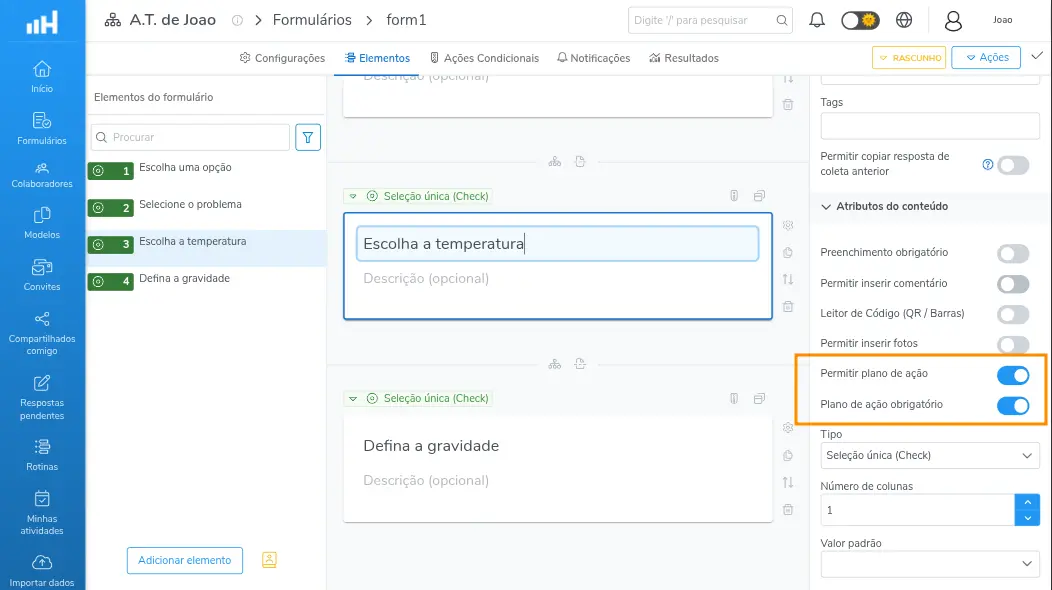1052x590 pixels.
Task: Open the RASCUNHO status dropdown
Action: click(909, 58)
